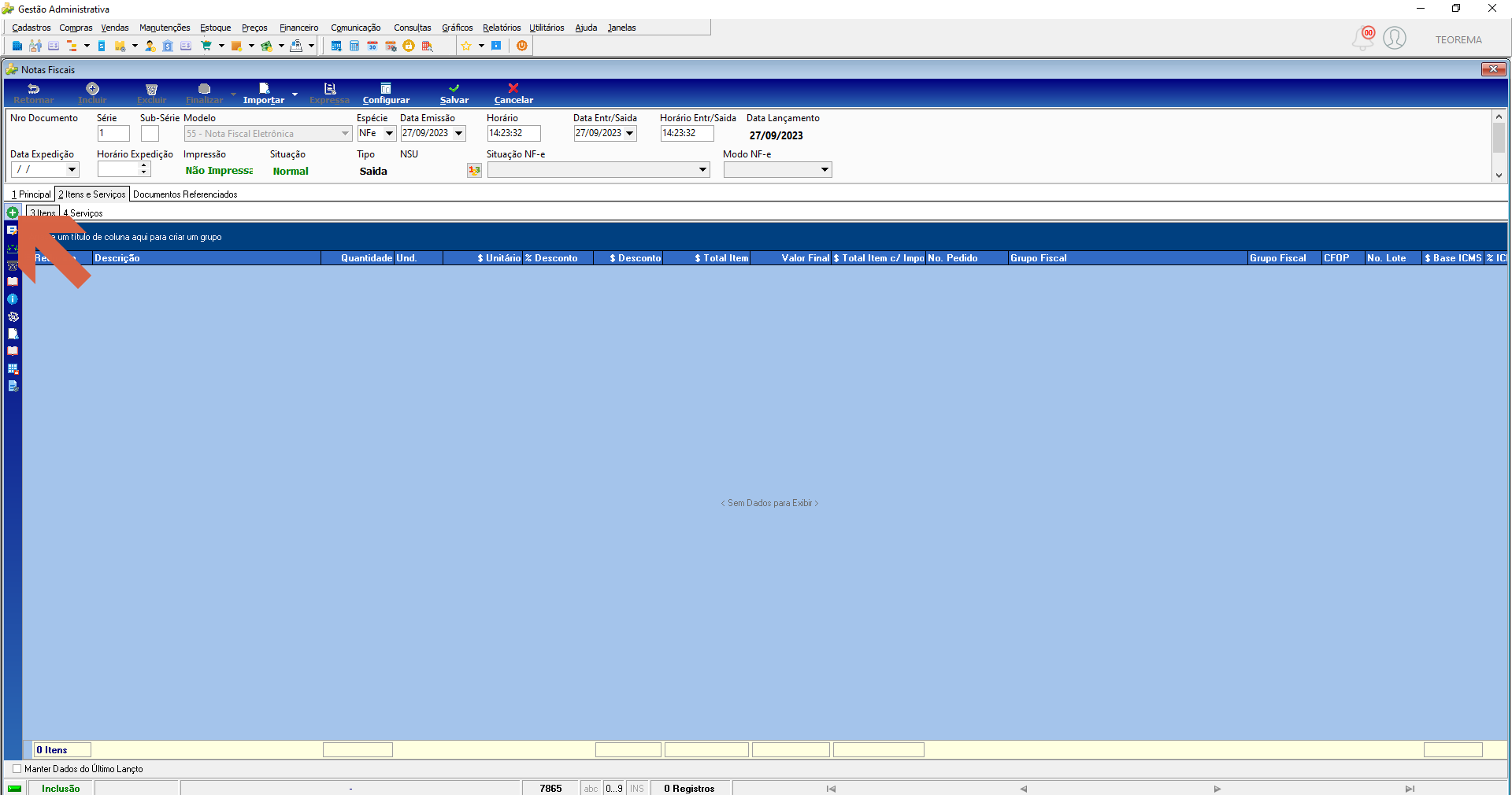1512x795 pixels.
Task: Switch to the 'Documentos Referenciados' tab
Action: click(185, 194)
